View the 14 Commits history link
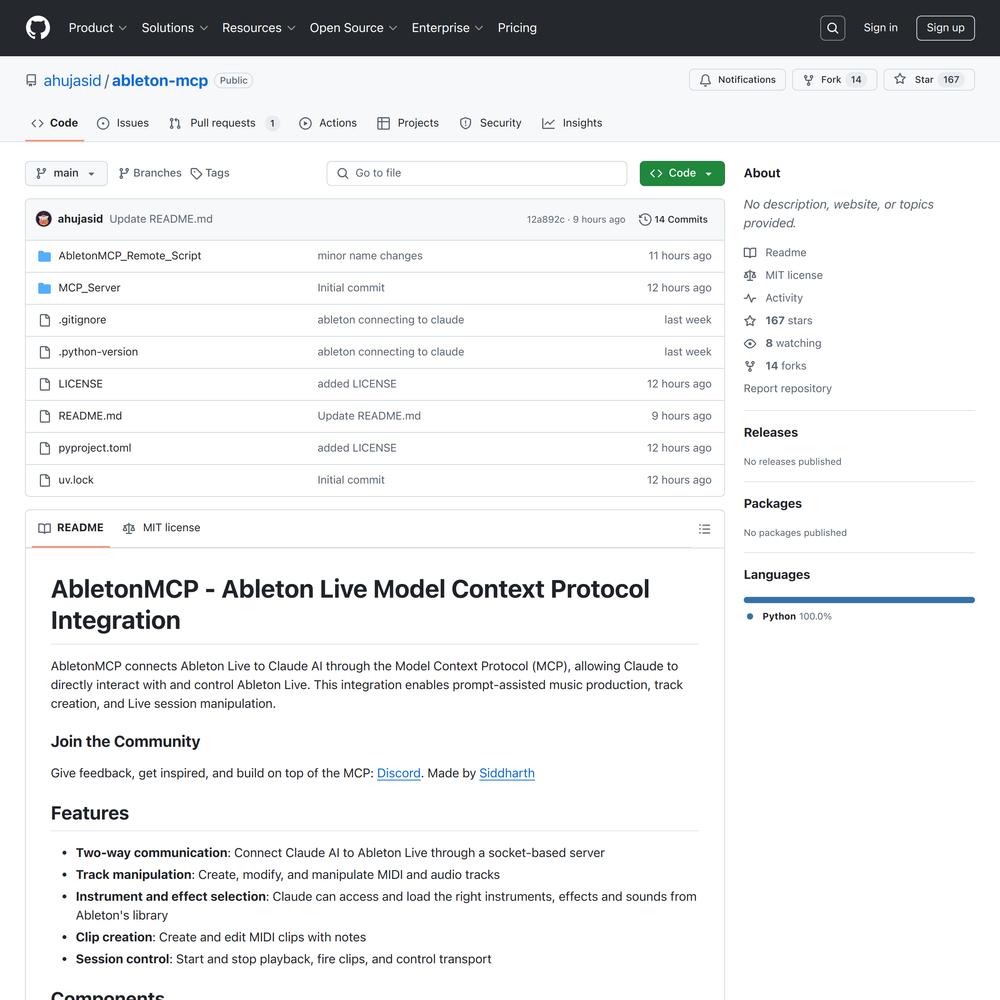The height and width of the screenshot is (1000, 1000). [x=673, y=219]
